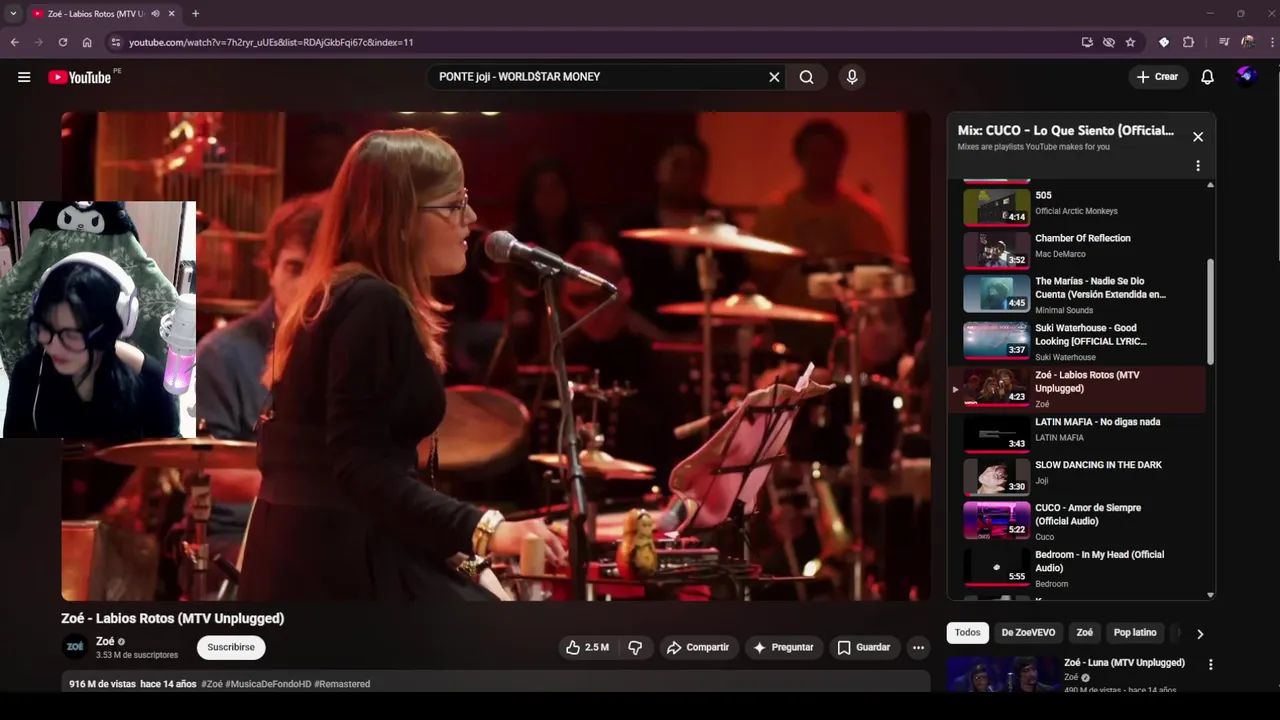
Task: Open the account avatar menu
Action: point(1246,76)
